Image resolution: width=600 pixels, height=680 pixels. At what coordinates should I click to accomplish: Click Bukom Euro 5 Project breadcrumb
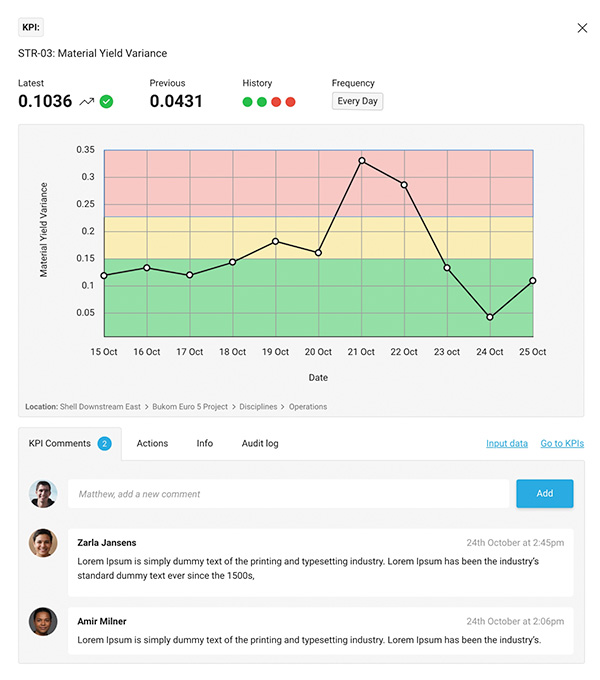(190, 407)
